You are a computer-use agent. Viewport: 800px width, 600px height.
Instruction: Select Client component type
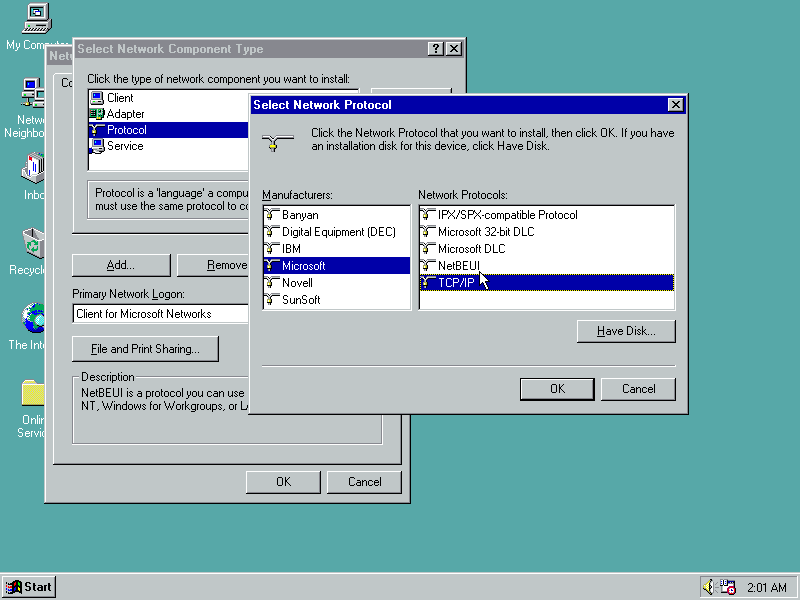pos(120,98)
